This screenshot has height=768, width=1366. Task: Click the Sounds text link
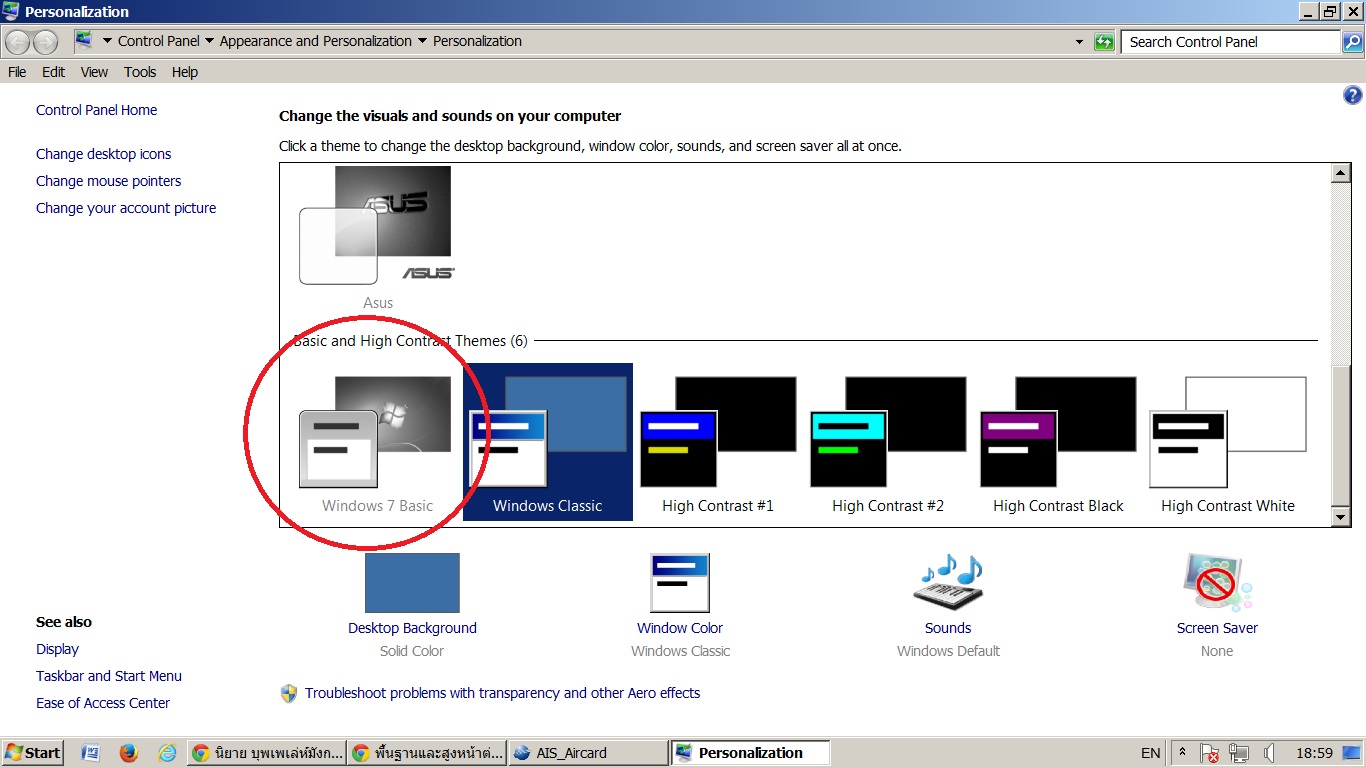click(x=948, y=628)
